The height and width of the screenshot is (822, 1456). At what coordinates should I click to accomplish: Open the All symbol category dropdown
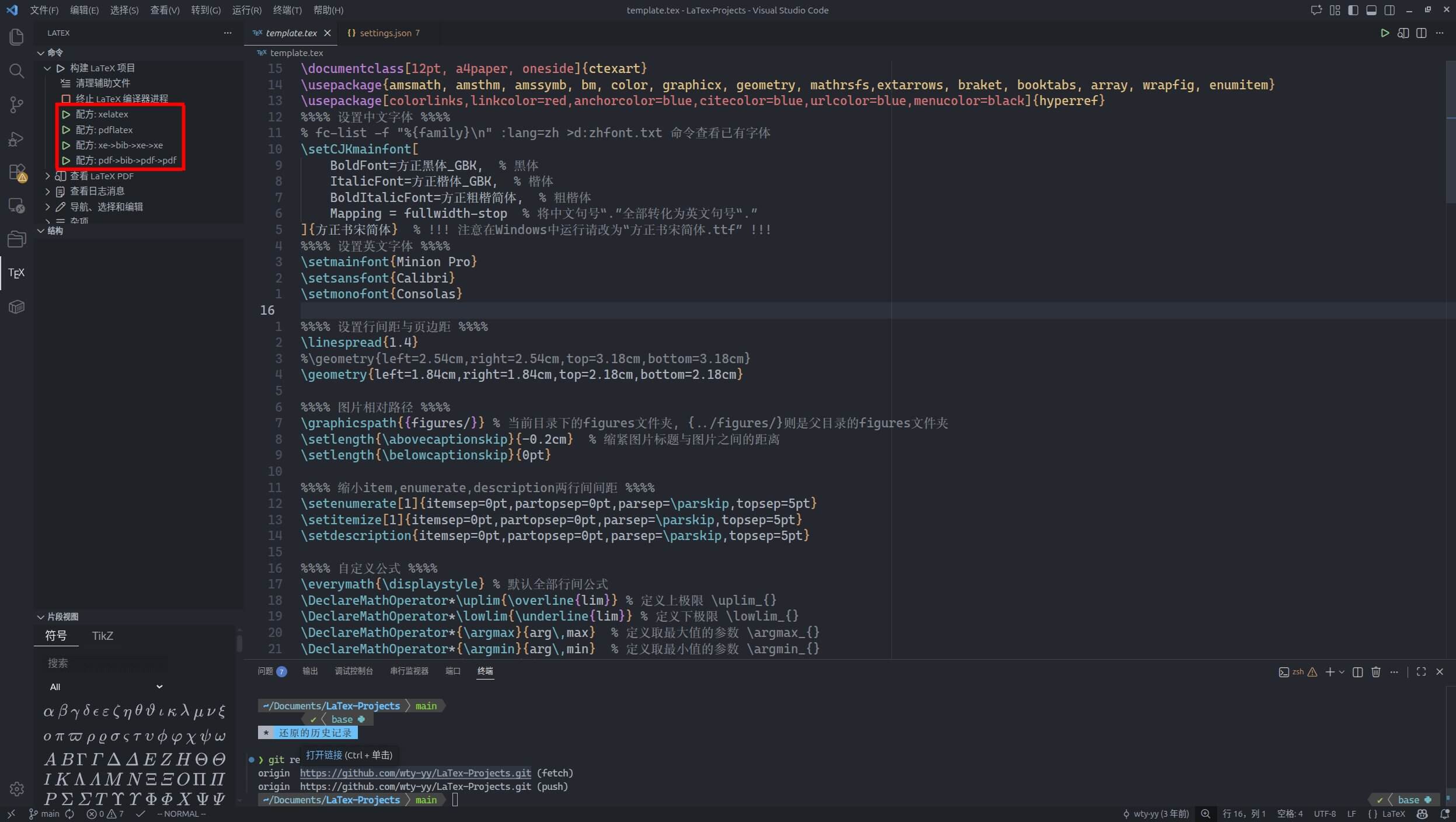pyautogui.click(x=105, y=687)
